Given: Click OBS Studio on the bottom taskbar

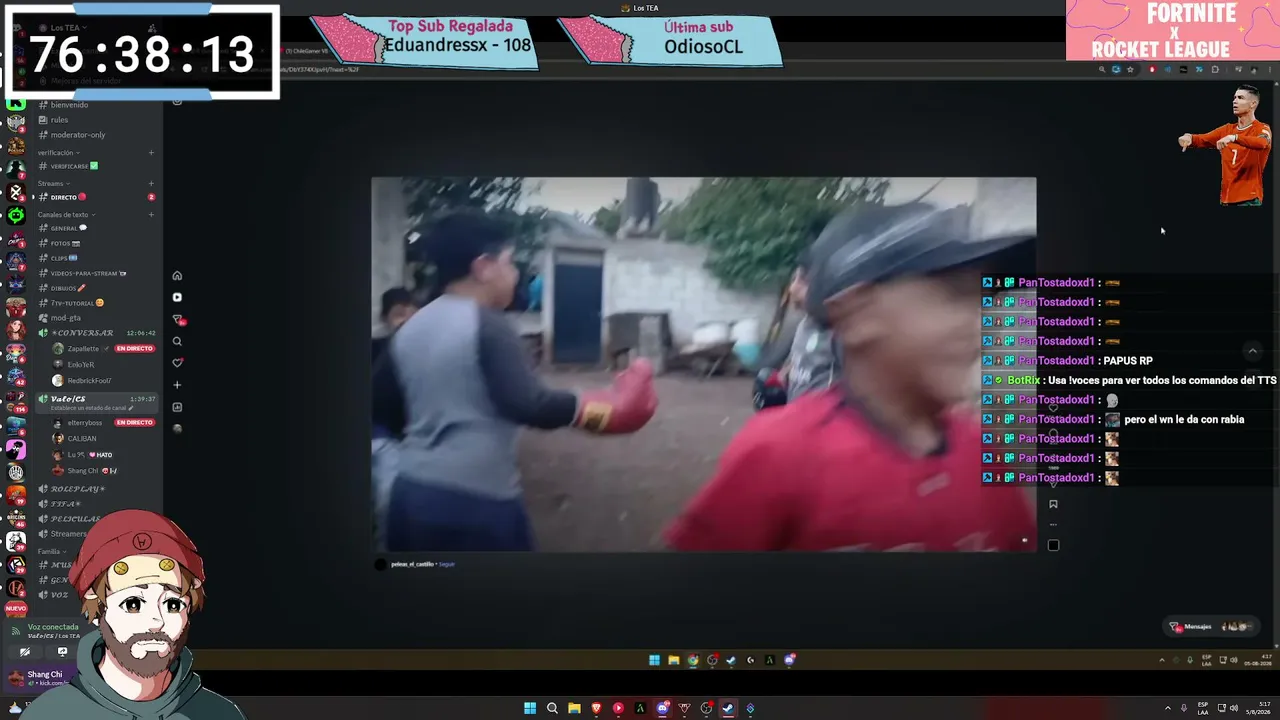Looking at the screenshot, I should click(706, 709).
